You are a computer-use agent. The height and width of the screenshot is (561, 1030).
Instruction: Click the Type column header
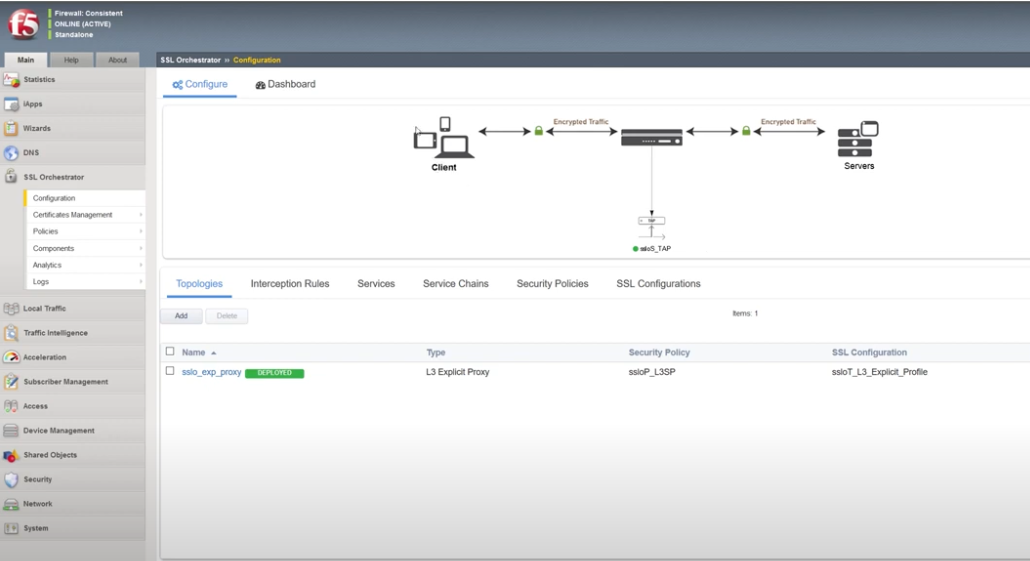coord(436,353)
